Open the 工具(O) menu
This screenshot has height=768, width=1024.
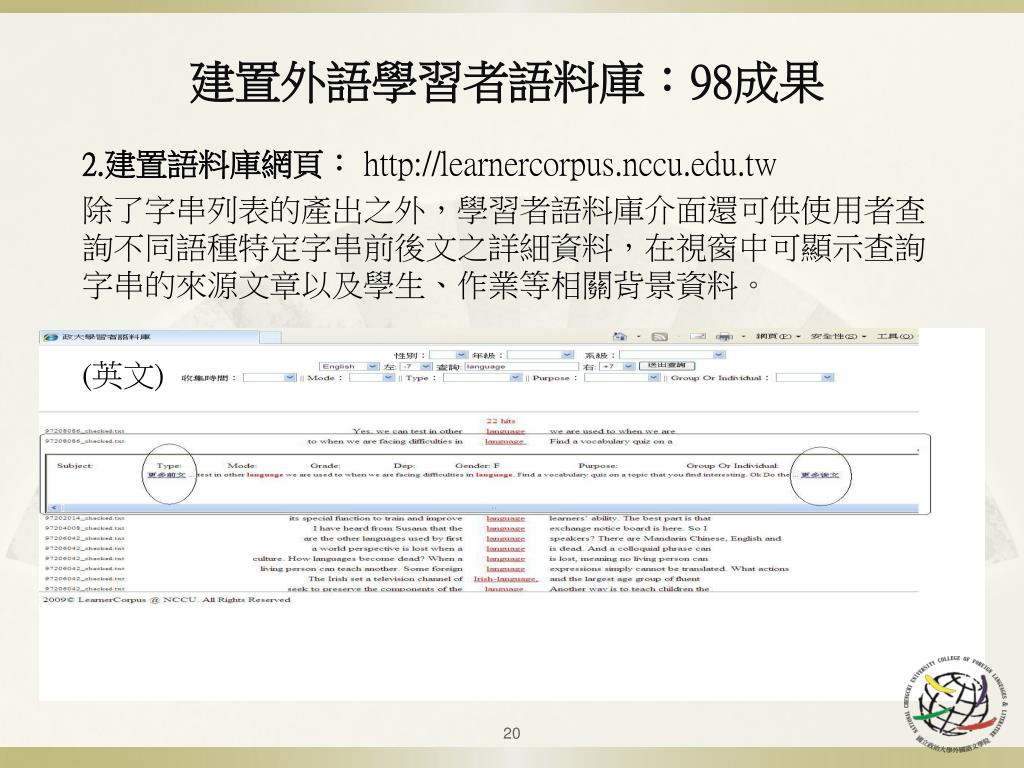[896, 337]
